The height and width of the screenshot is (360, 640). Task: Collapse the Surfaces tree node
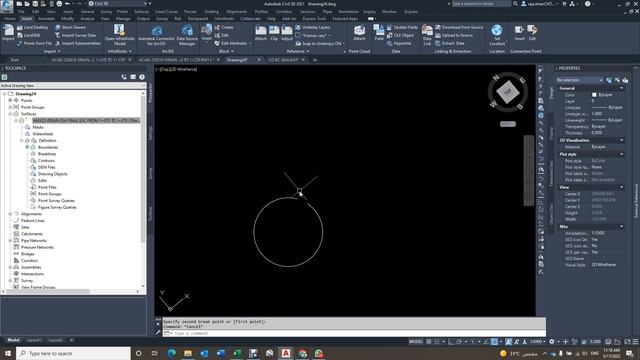pyautogui.click(x=10, y=114)
